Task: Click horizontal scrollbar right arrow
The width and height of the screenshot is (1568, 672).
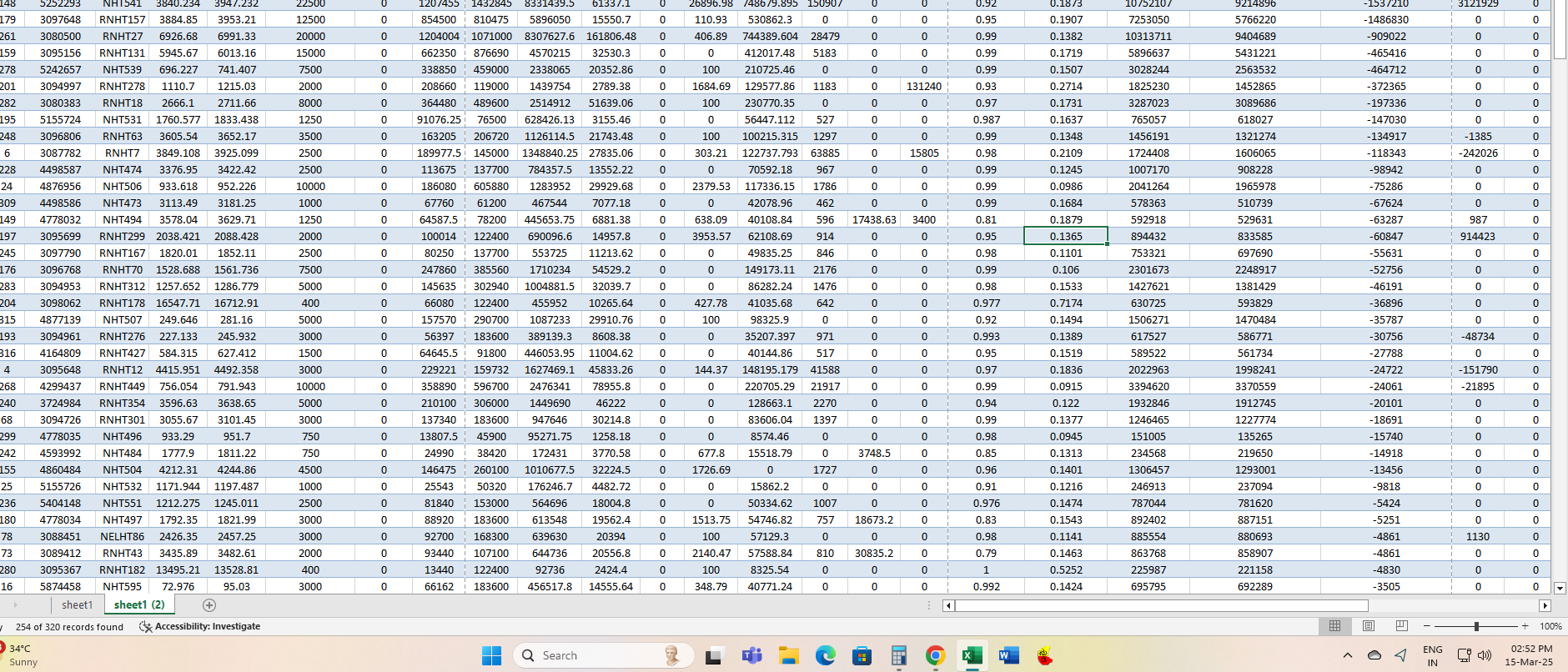Action: pos(1545,605)
